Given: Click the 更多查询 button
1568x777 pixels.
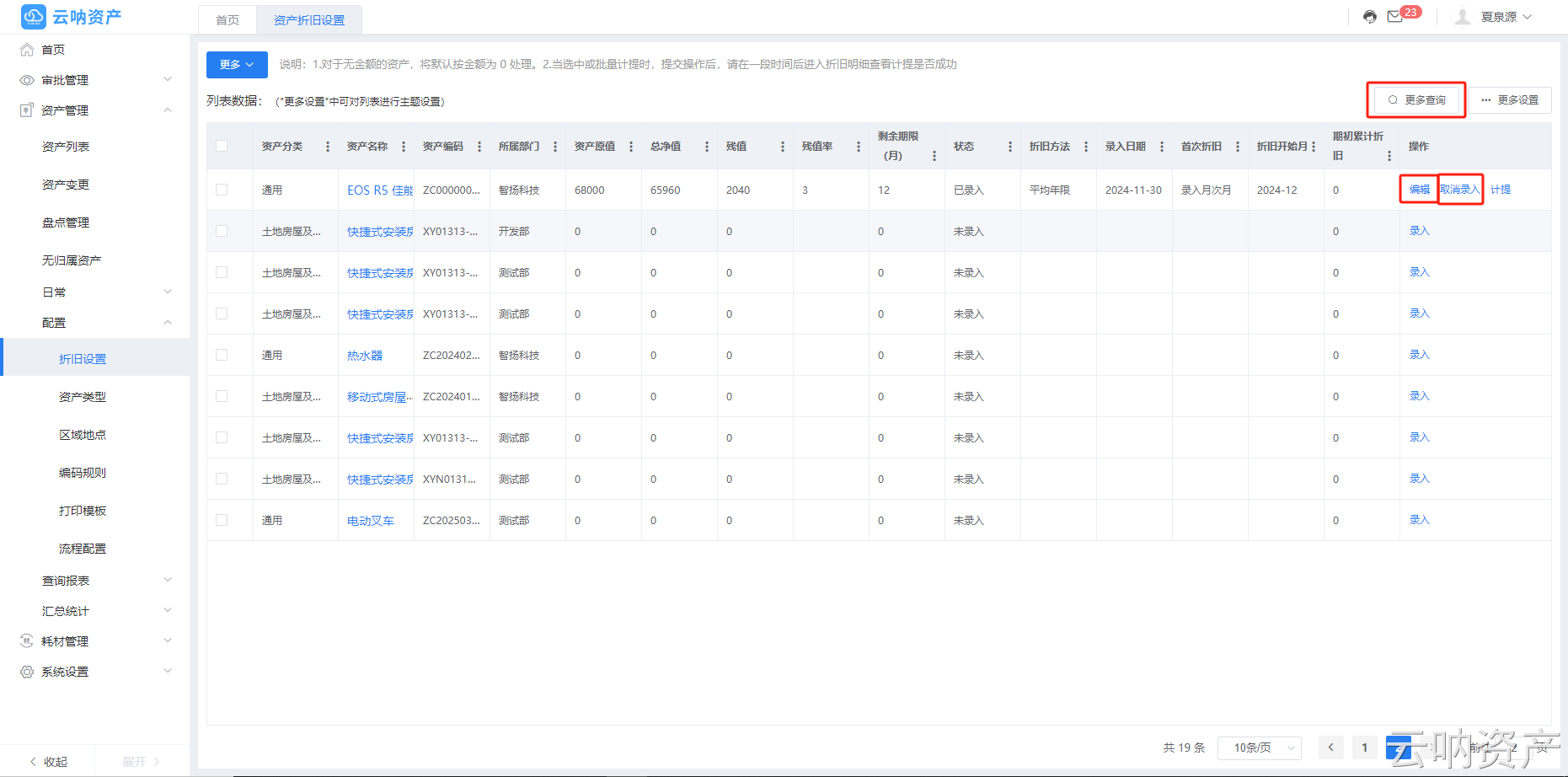Looking at the screenshot, I should coord(1416,100).
